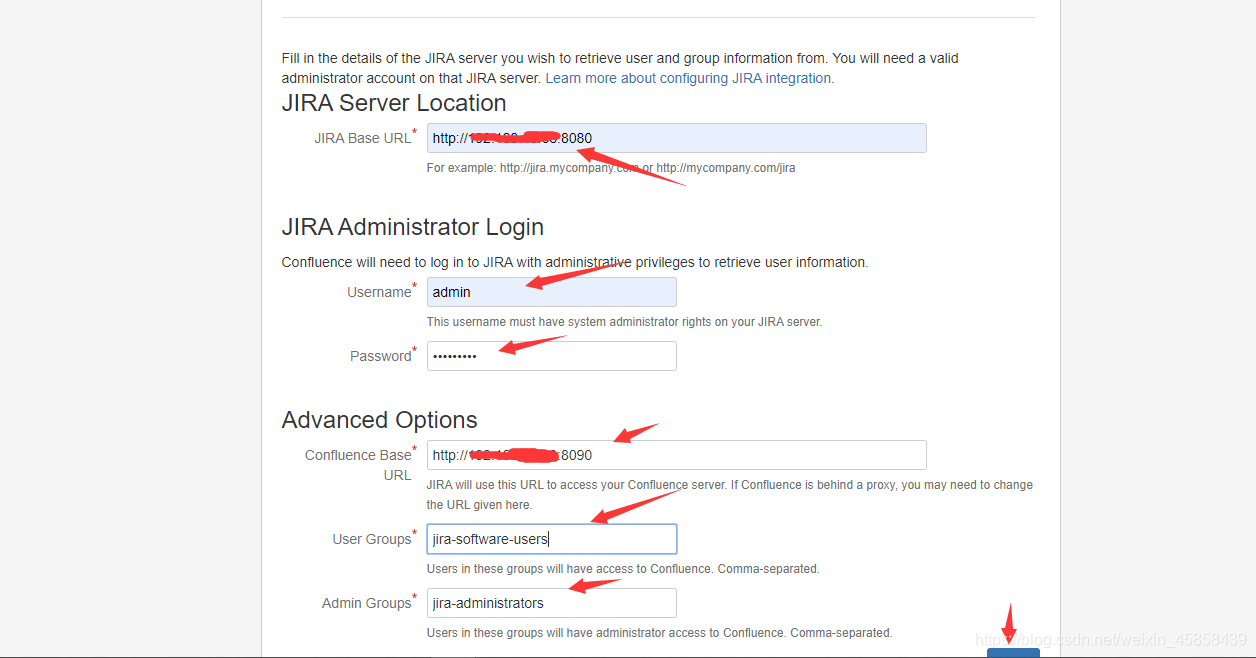Click the Advanced Options heading
1256x658 pixels.
coord(380,420)
